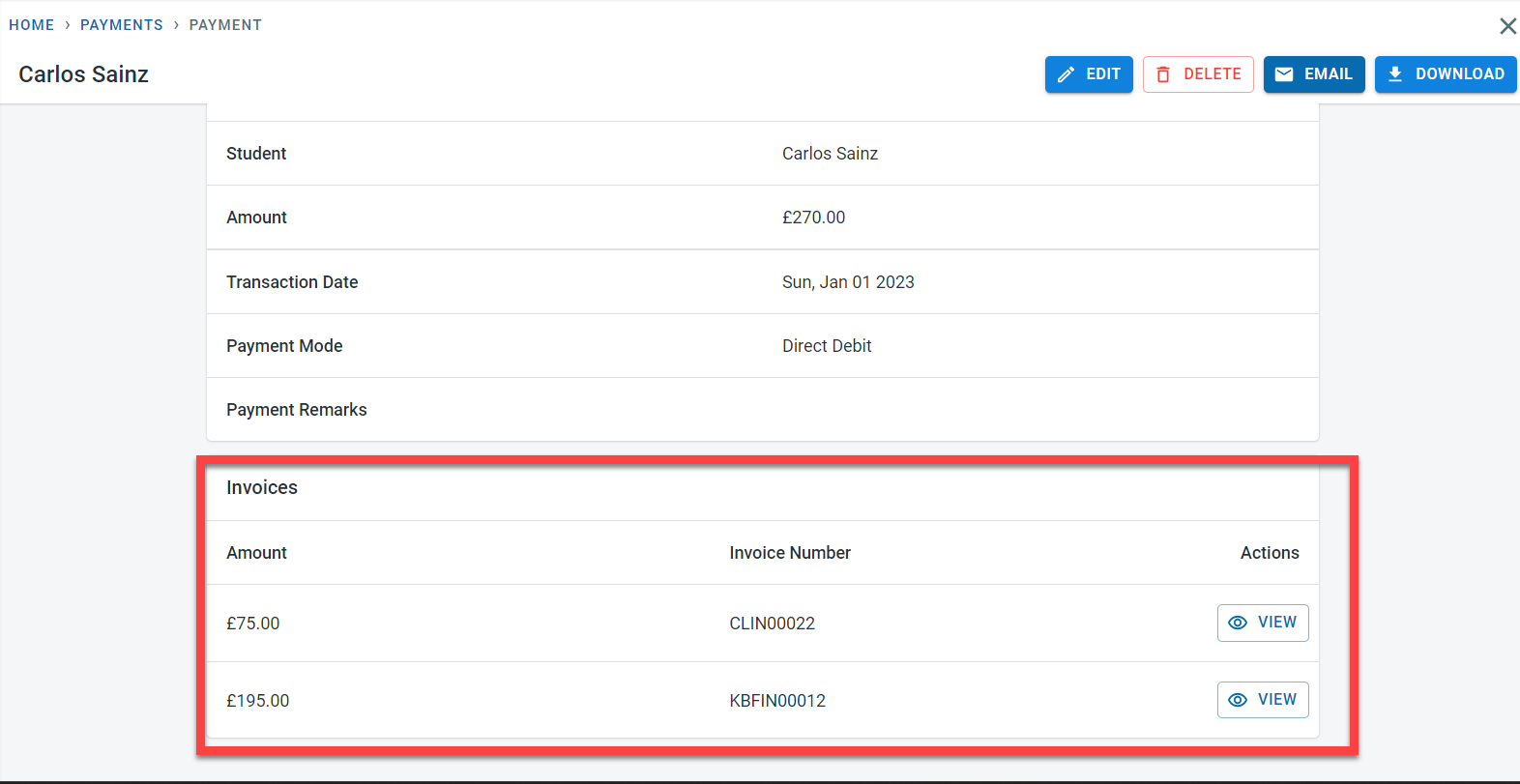The width and height of the screenshot is (1520, 784).
Task: Click the envelope icon to email payment
Action: tap(1284, 74)
